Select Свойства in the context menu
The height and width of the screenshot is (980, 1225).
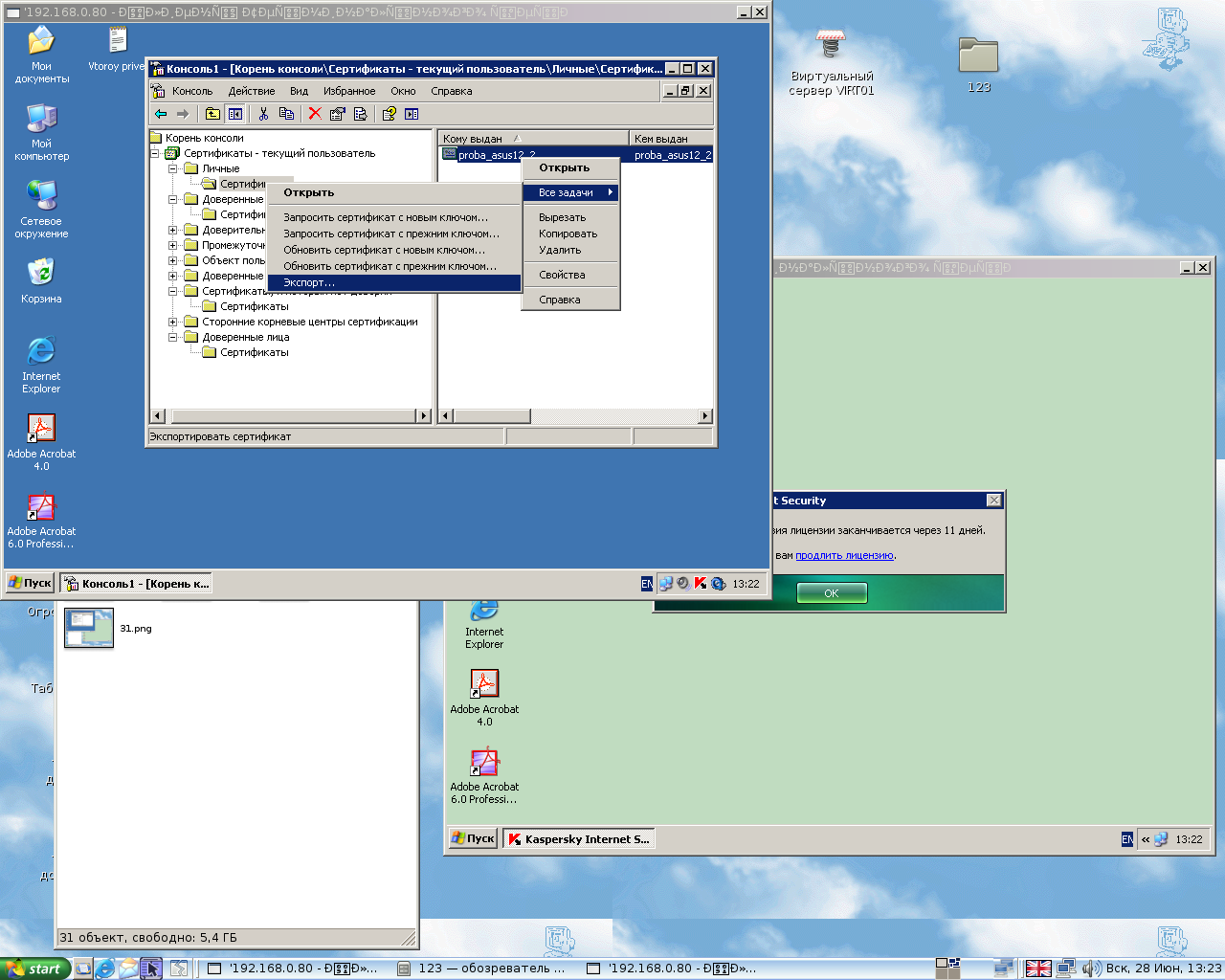562,276
